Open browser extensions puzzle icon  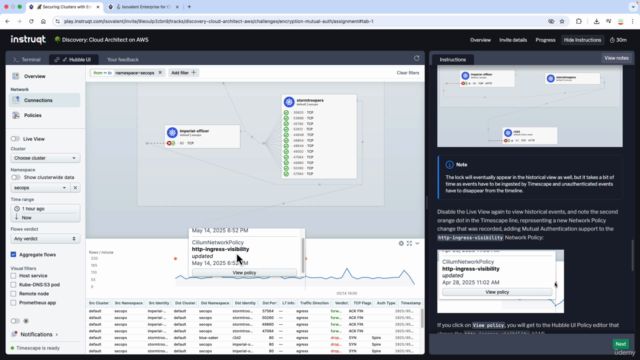[578, 21]
